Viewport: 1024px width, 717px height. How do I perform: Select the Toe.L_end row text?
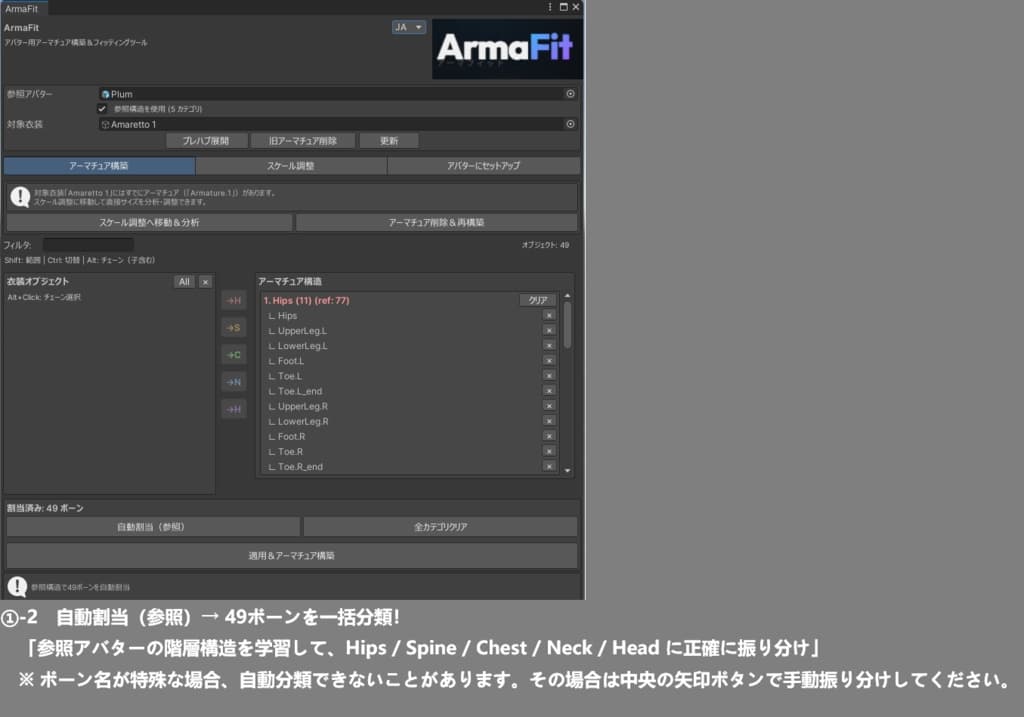point(300,391)
